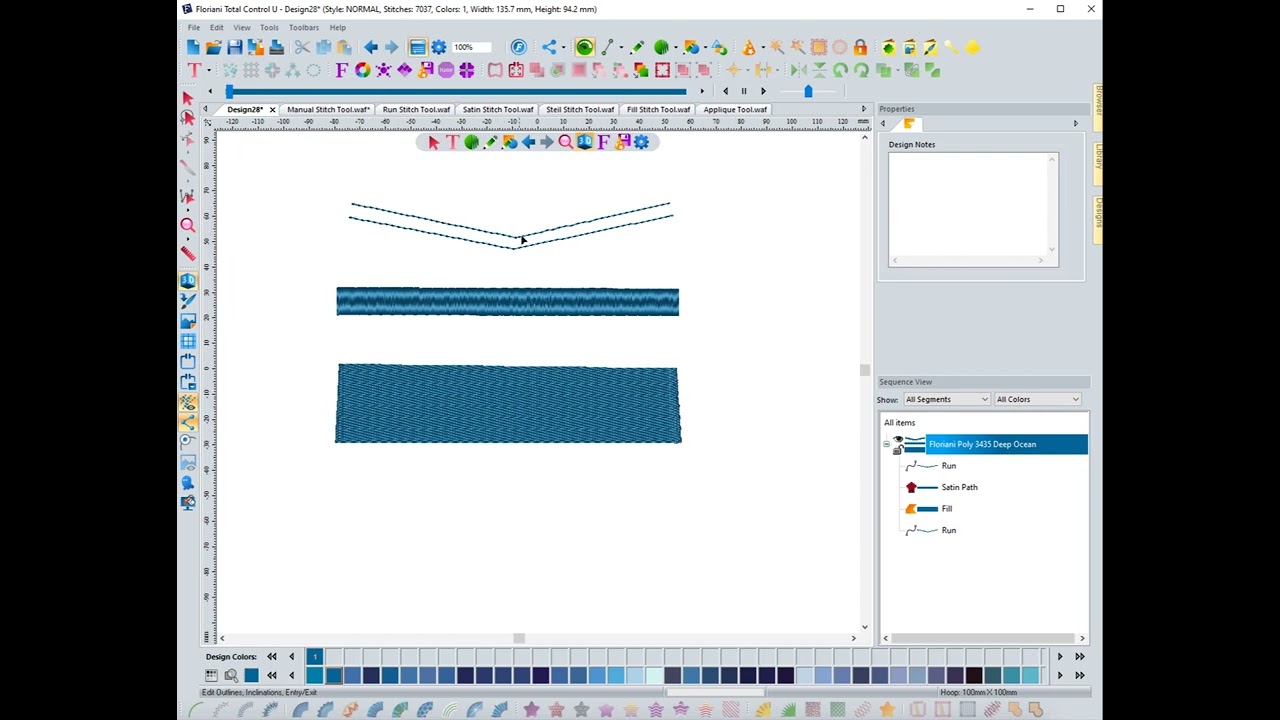Select the red Text T tool
Screen dimensions: 1280x720
click(194, 70)
